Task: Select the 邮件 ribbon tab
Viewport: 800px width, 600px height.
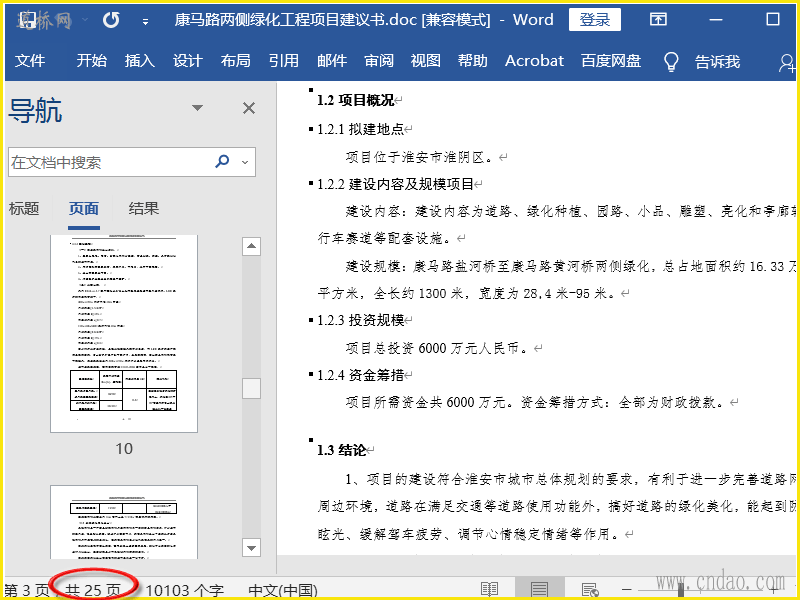Action: tap(332, 60)
